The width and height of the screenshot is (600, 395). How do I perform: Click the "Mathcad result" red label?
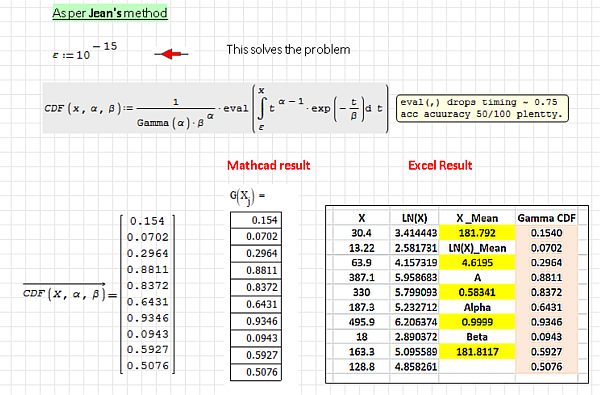pos(268,165)
